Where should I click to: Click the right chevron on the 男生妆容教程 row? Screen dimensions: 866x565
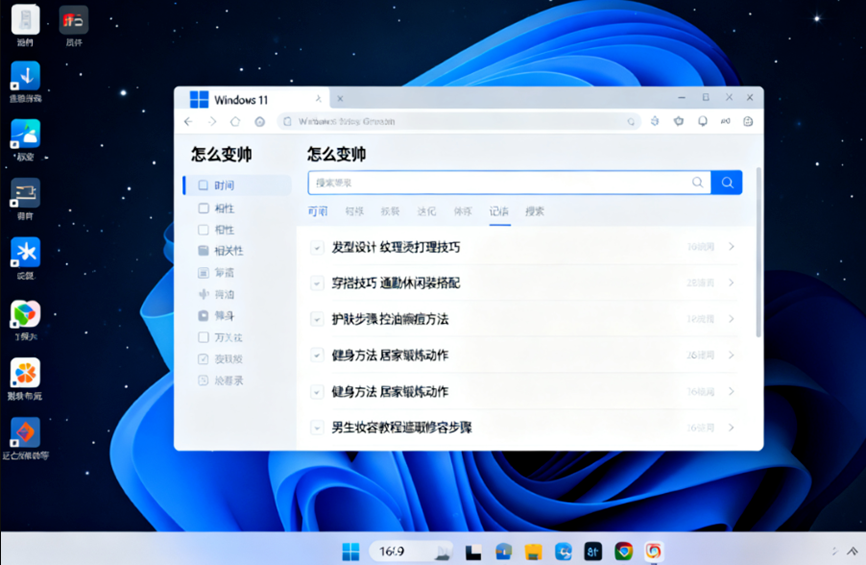[x=731, y=427]
